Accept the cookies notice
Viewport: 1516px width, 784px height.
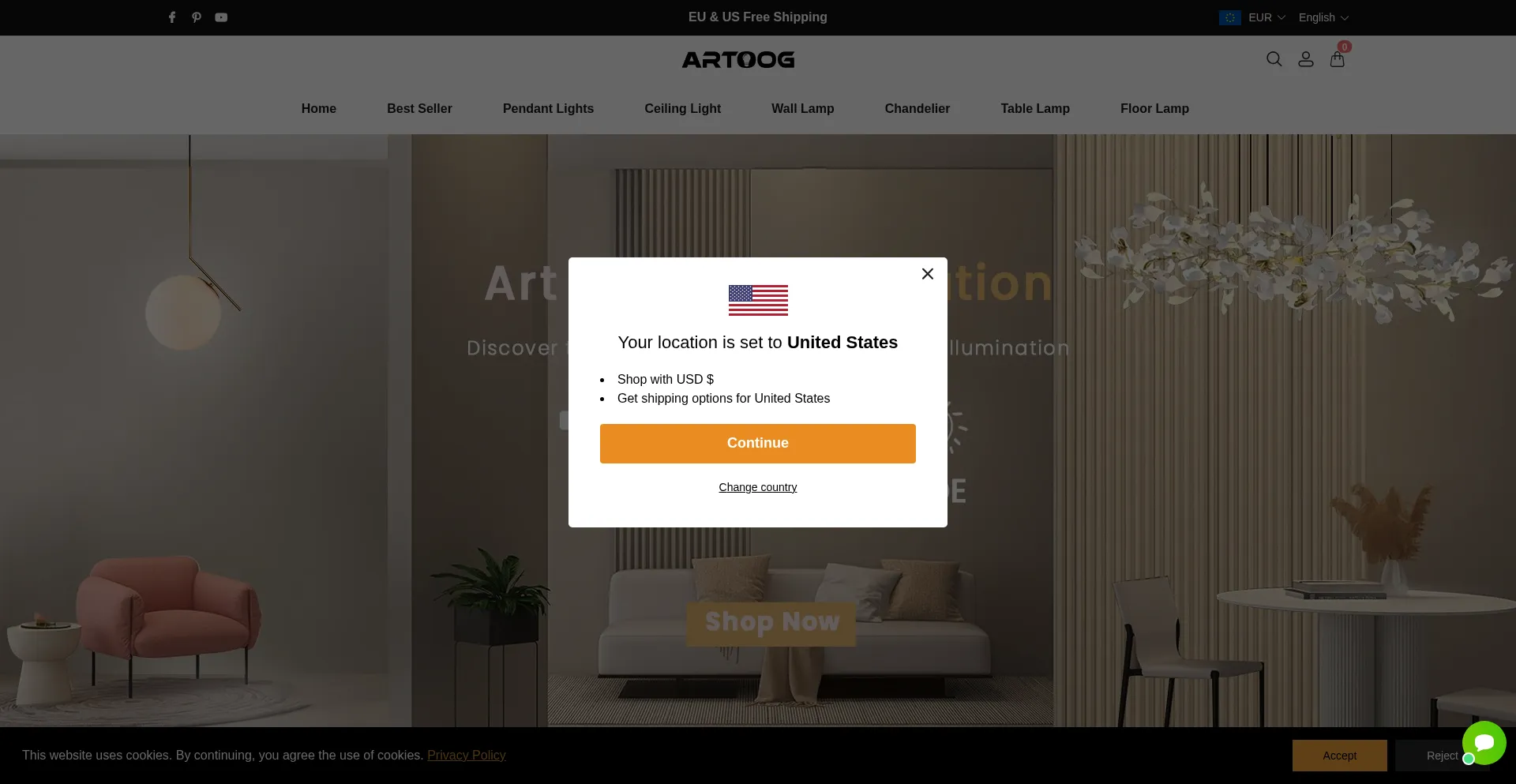1339,756
